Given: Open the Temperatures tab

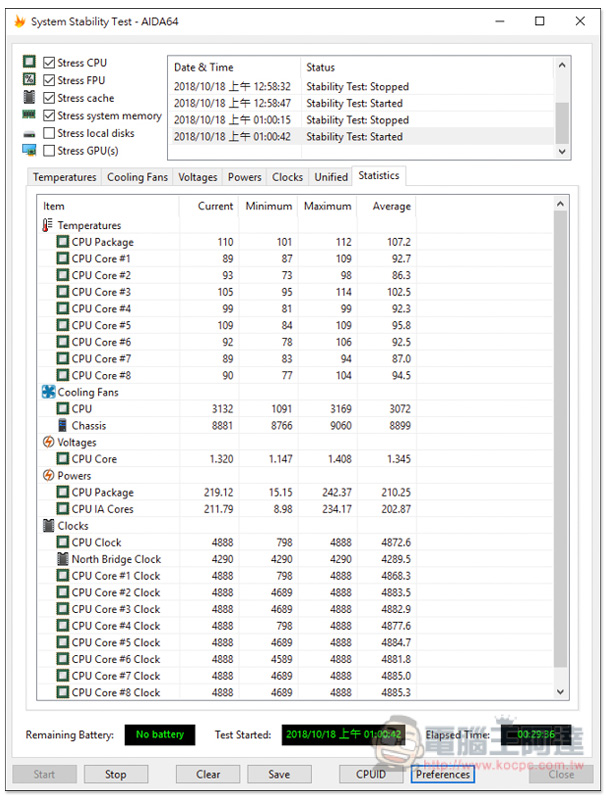Looking at the screenshot, I should (x=64, y=177).
